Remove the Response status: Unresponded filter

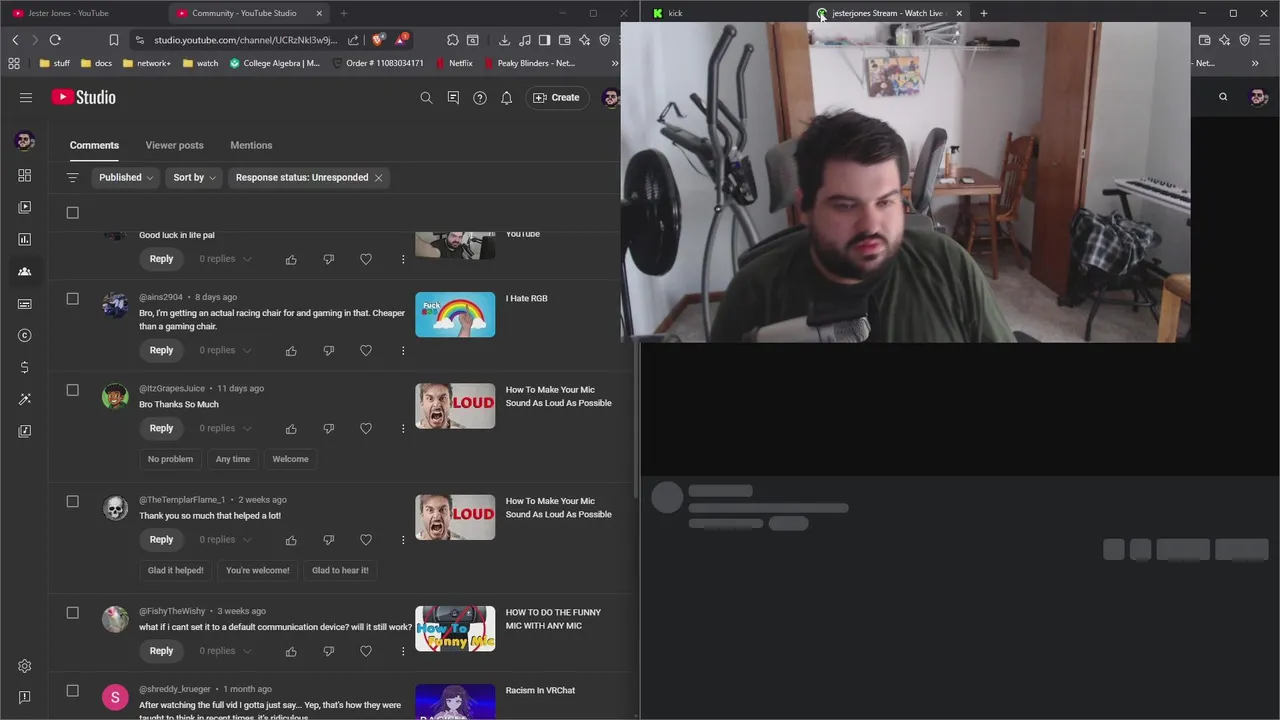coord(378,177)
